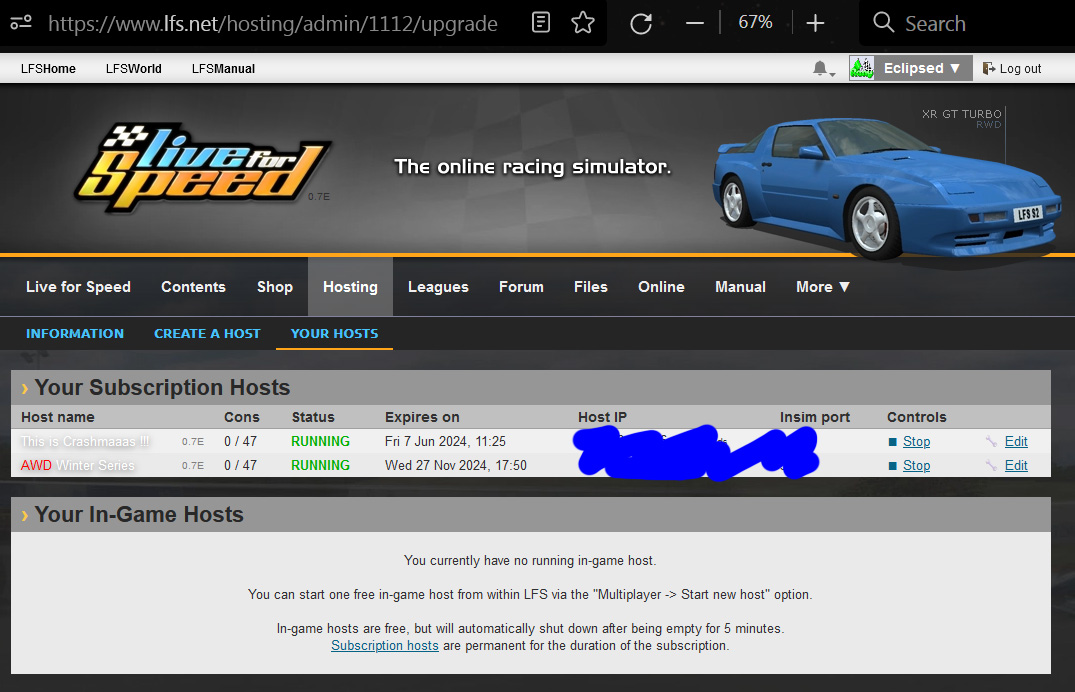The image size is (1075, 692).
Task: Click the 'Your Subscription Hosts' heading
Action: pos(162,387)
